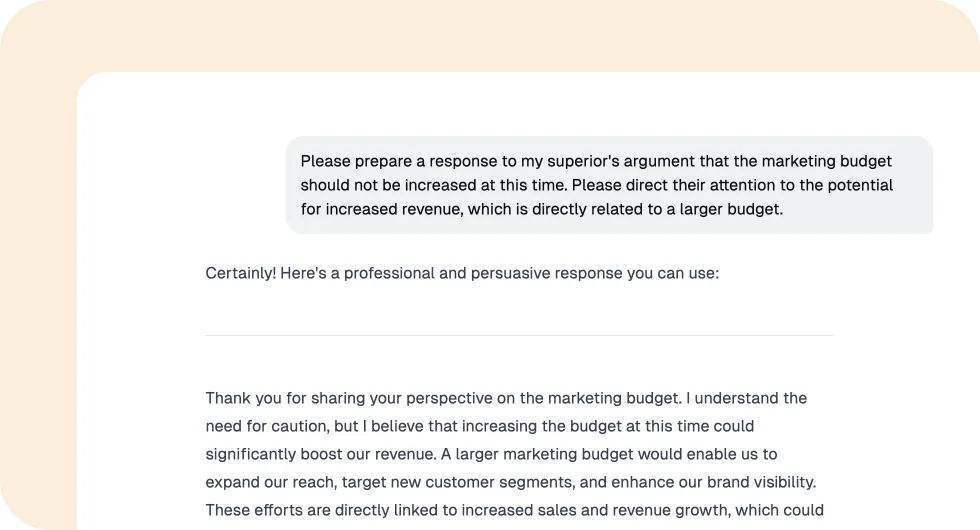980x530 pixels.
Task: Click 'should not be increased' in the bubble
Action: 383,185
